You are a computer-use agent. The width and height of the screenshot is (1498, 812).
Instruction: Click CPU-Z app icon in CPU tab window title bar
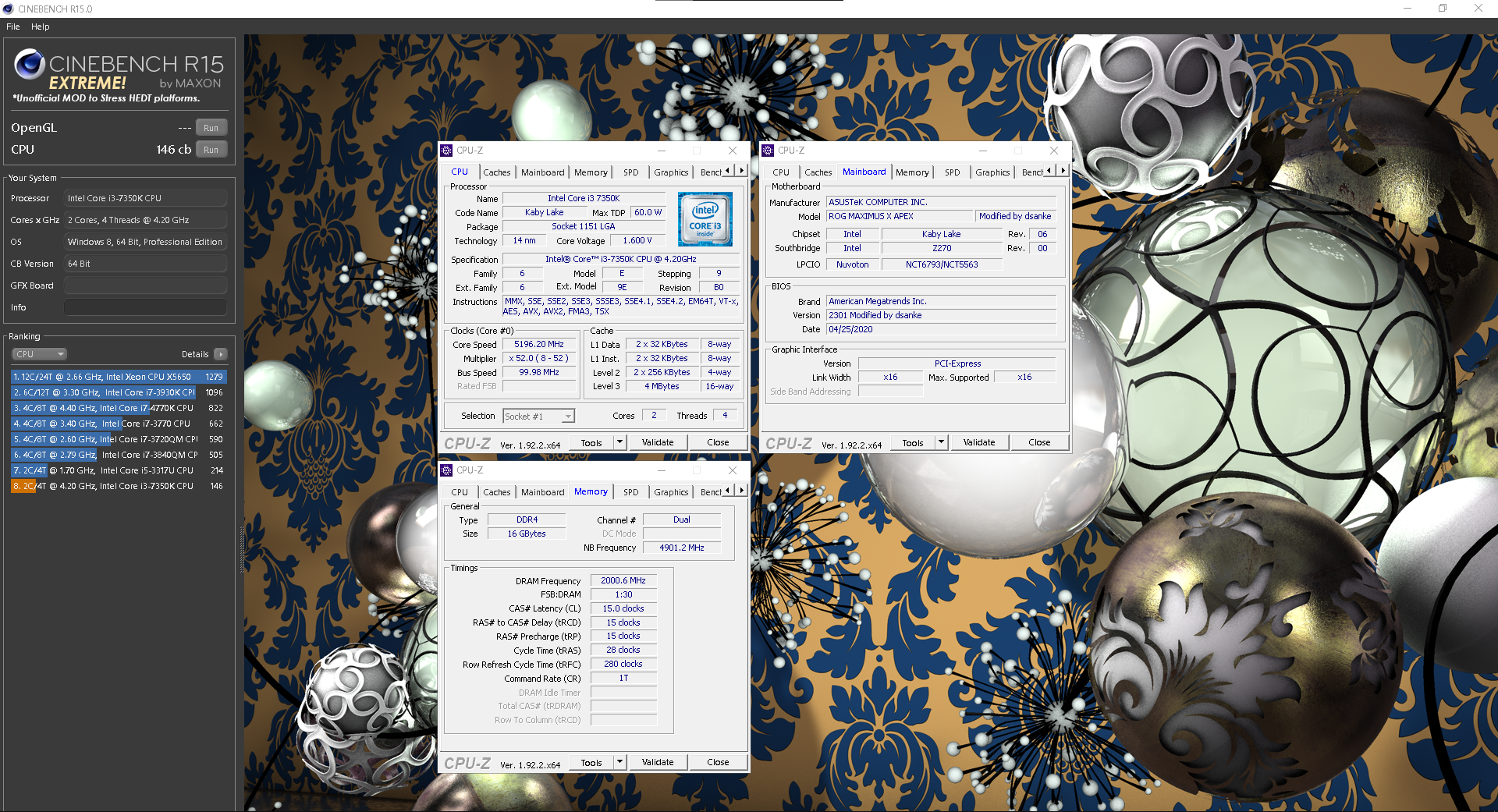coord(447,151)
